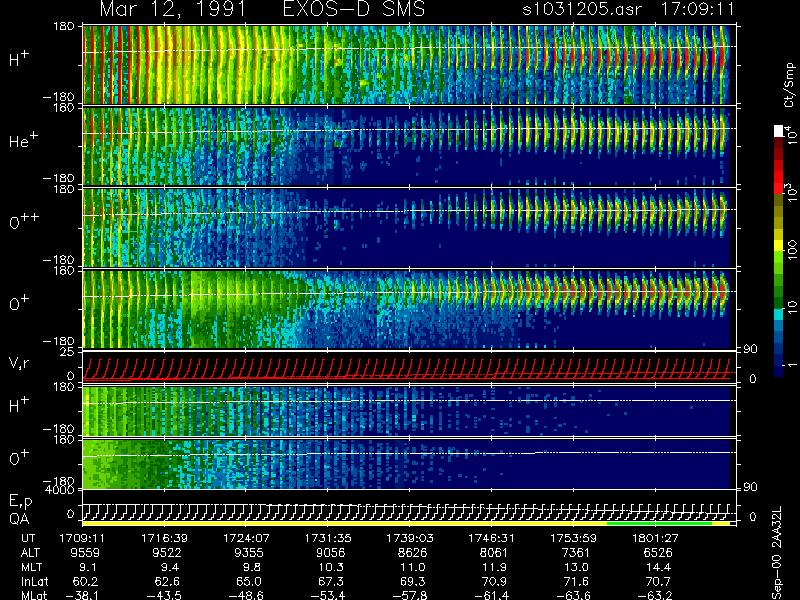Click the date title 'Mar 12, 1991'

173,10
